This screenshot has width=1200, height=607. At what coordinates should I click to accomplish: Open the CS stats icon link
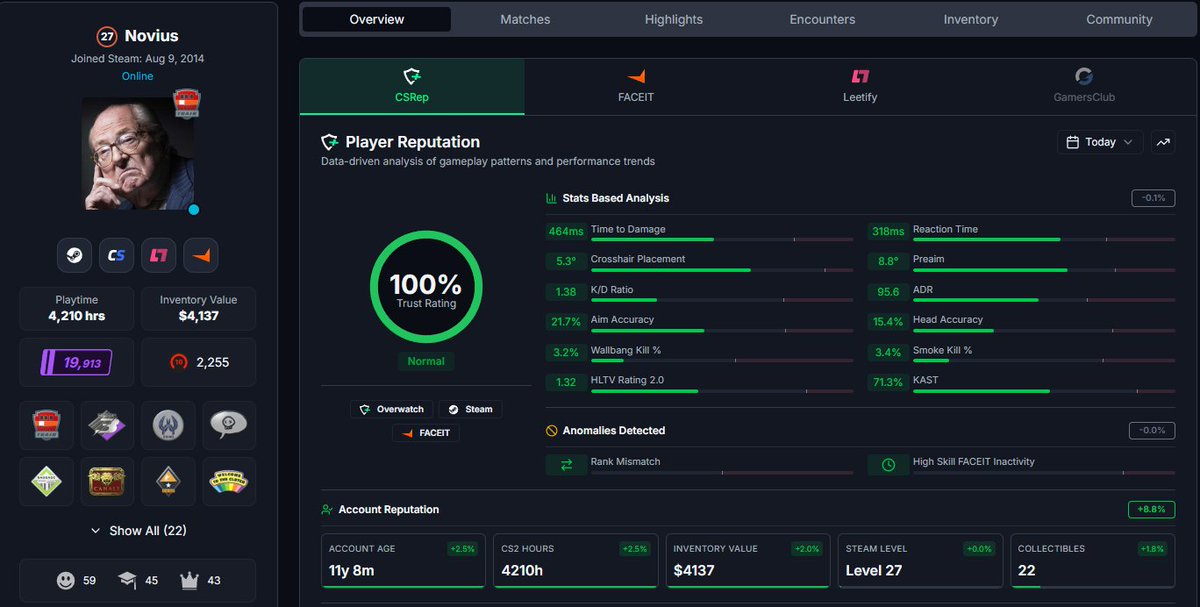pyautogui.click(x=117, y=255)
